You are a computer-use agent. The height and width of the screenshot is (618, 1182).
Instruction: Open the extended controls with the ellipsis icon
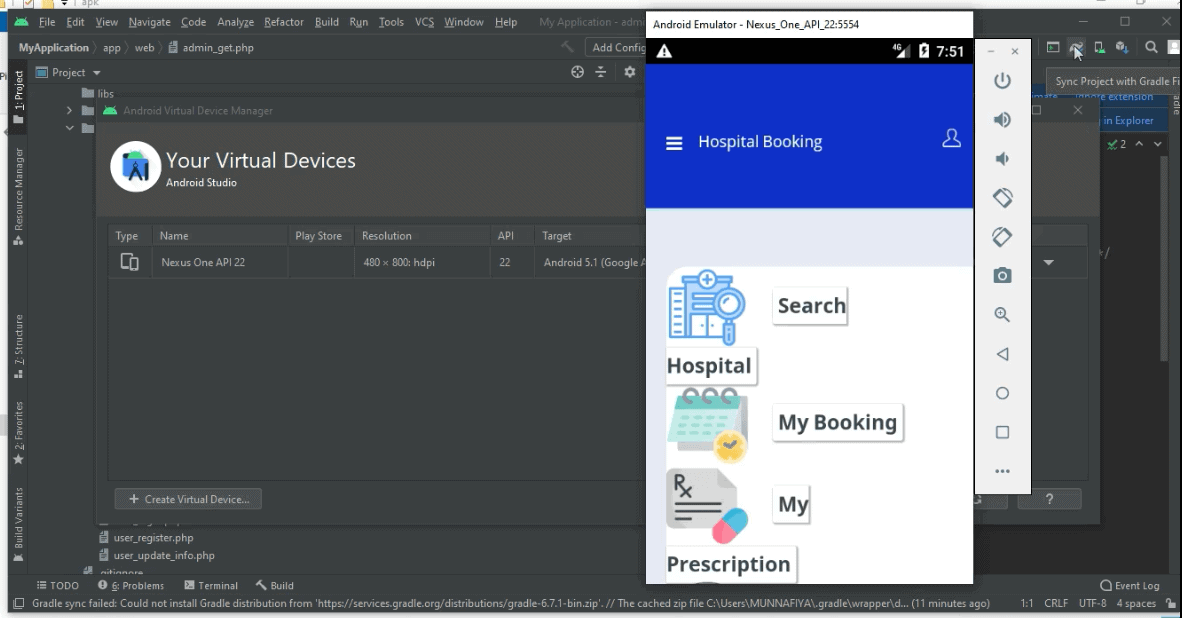click(x=1002, y=470)
